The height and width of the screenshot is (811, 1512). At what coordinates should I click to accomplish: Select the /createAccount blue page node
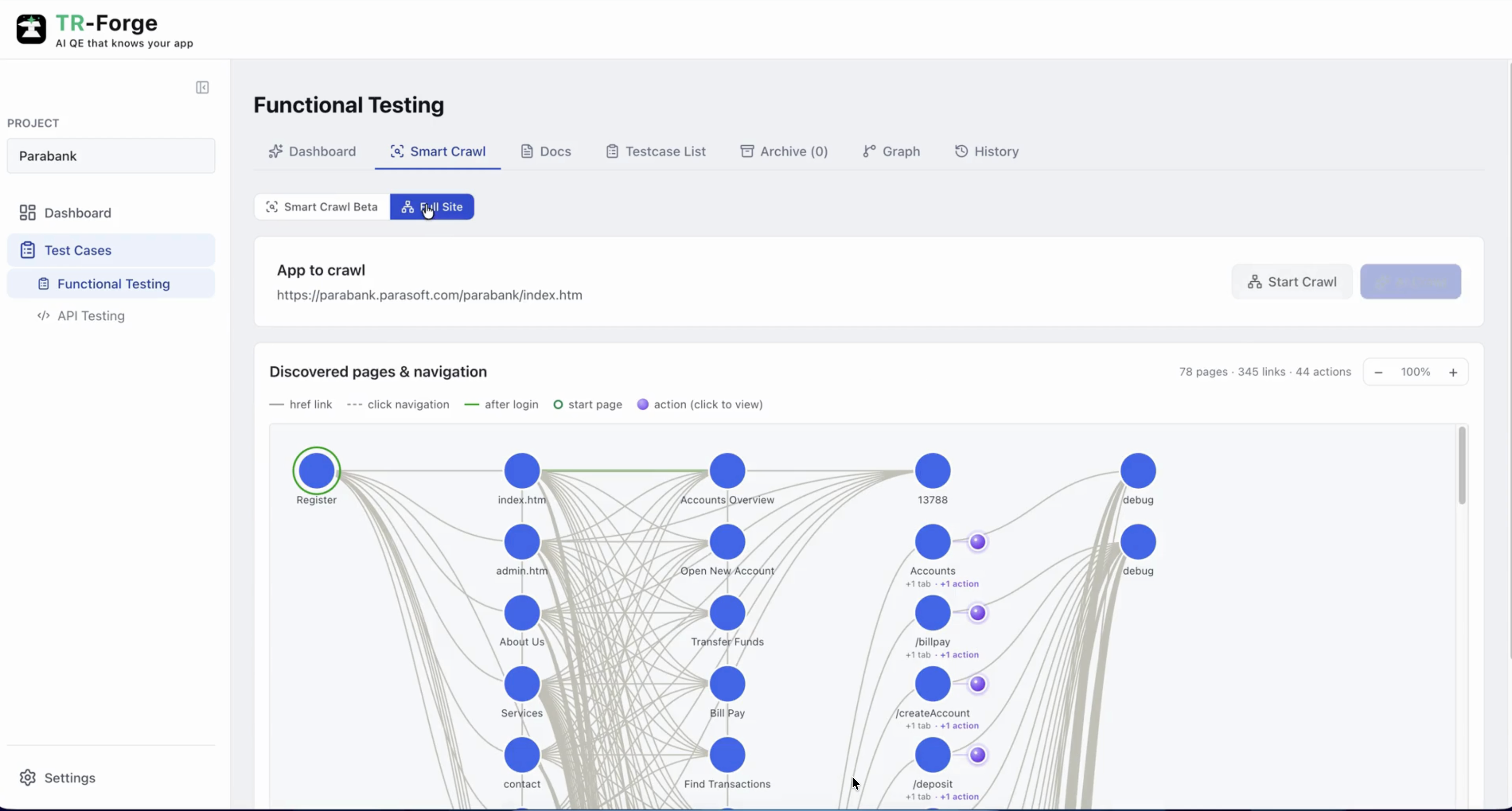933,684
